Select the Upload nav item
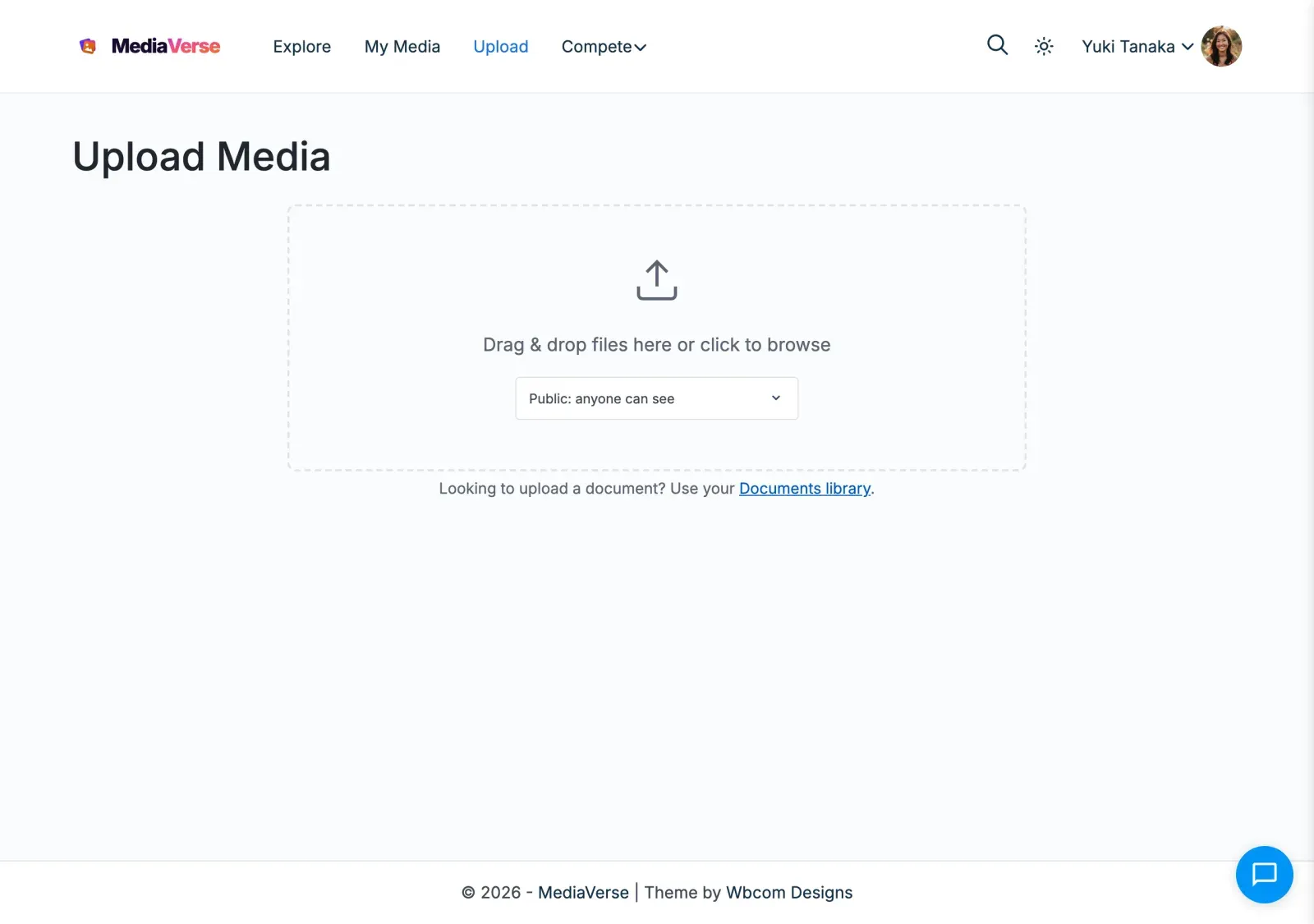1314x924 pixels. click(501, 47)
